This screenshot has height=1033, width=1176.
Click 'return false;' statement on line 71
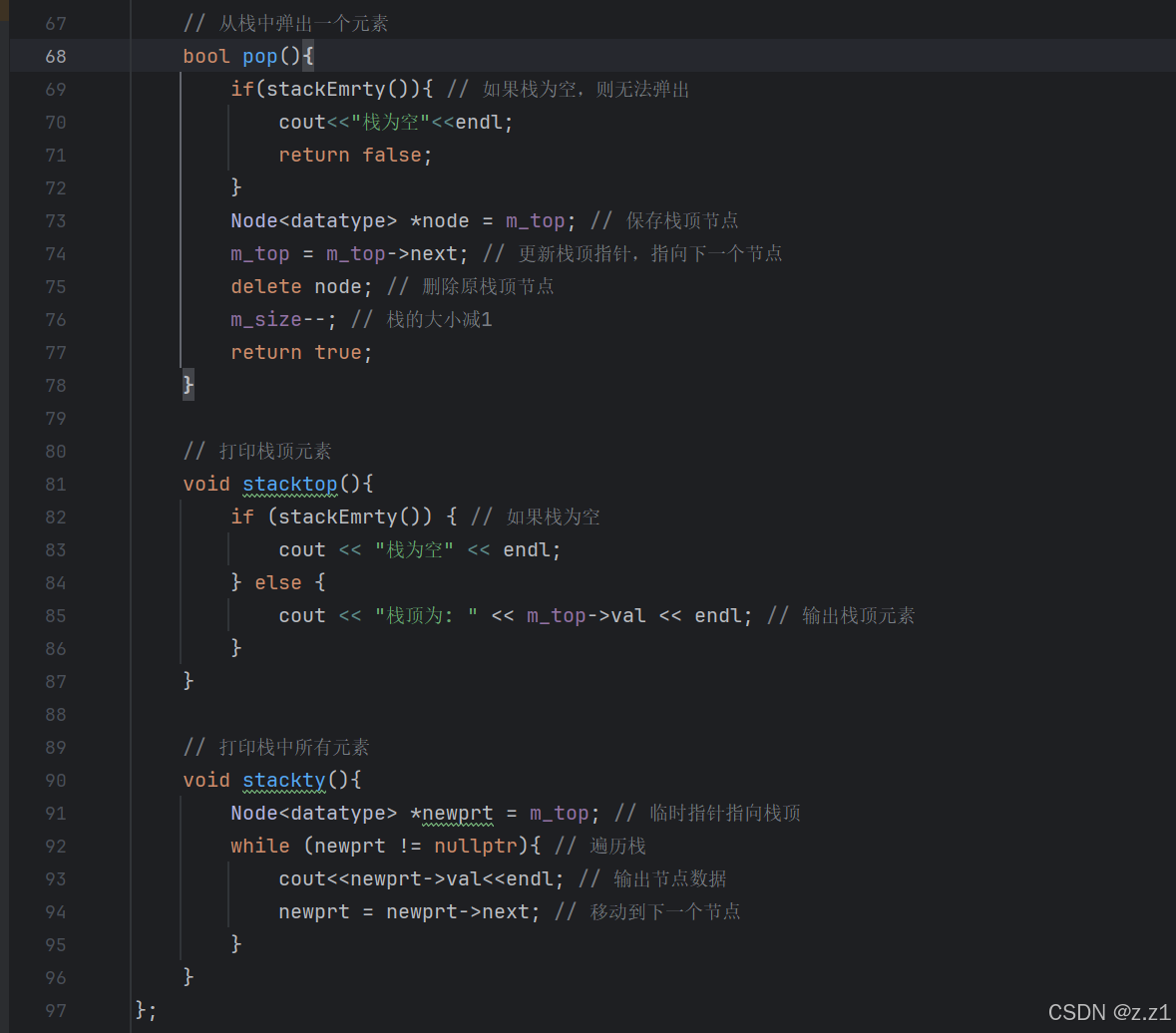[x=355, y=156]
